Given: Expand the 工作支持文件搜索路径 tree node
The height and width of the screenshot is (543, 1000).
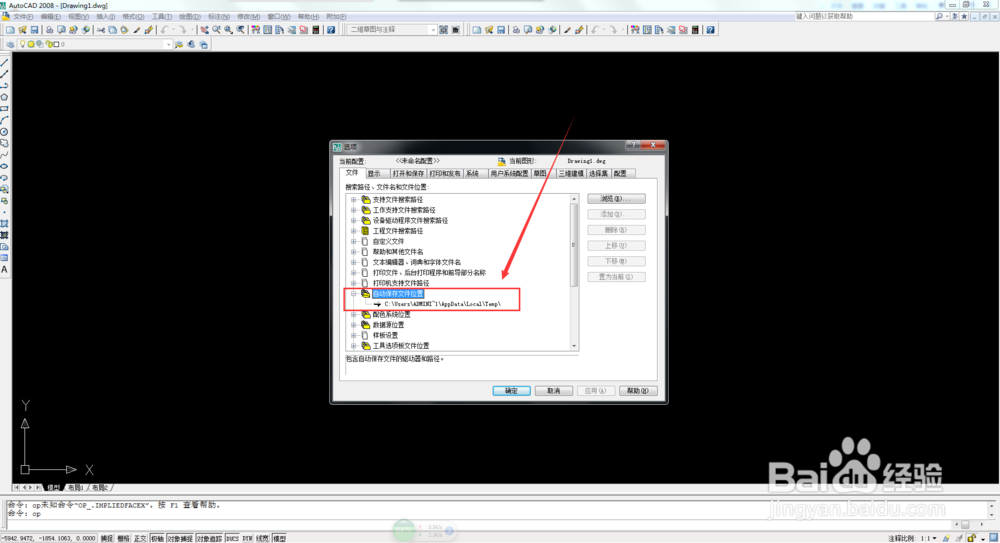Looking at the screenshot, I should 354,210.
